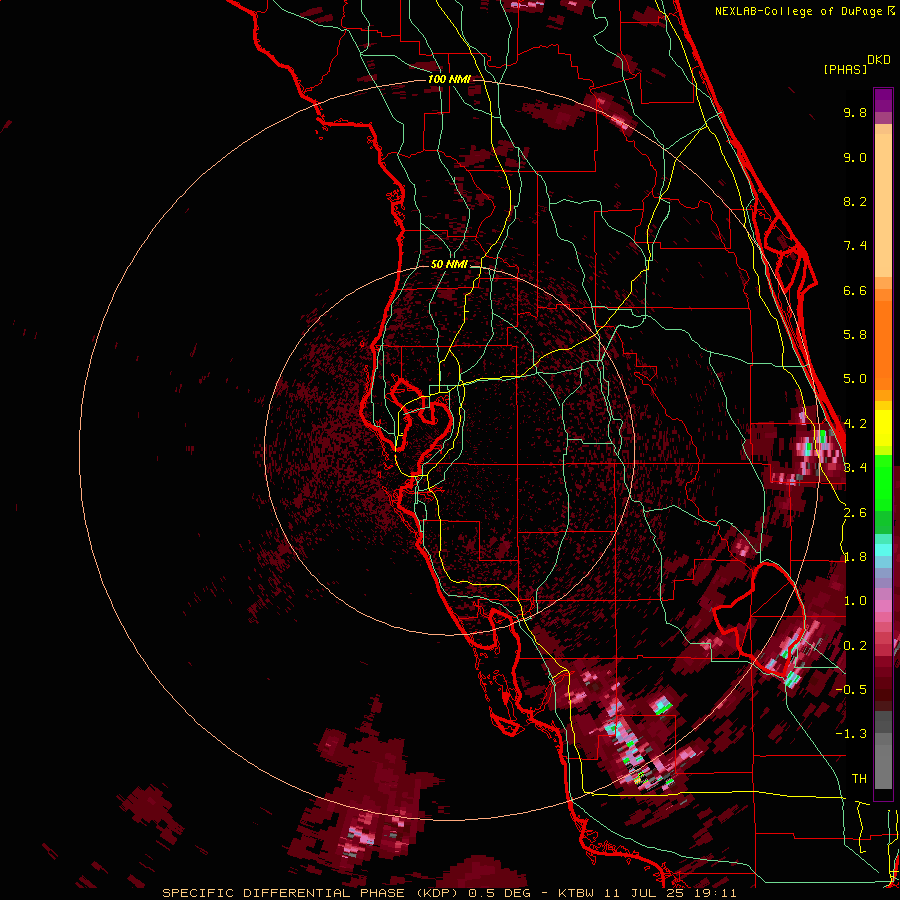The height and width of the screenshot is (900, 900).
Task: Click the NEXLAB-College of DuPage credit text
Action: tap(804, 11)
